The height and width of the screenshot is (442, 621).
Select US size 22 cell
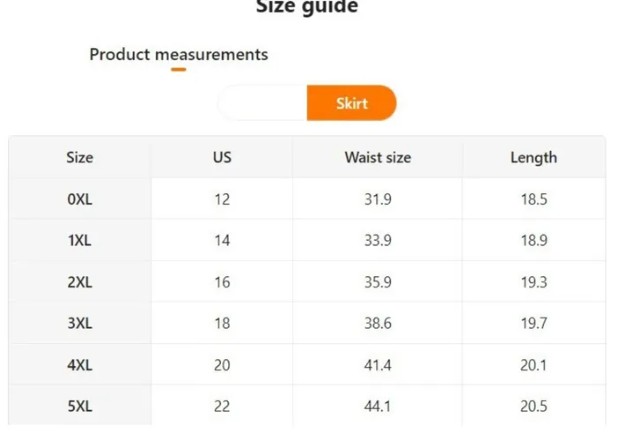tap(222, 406)
